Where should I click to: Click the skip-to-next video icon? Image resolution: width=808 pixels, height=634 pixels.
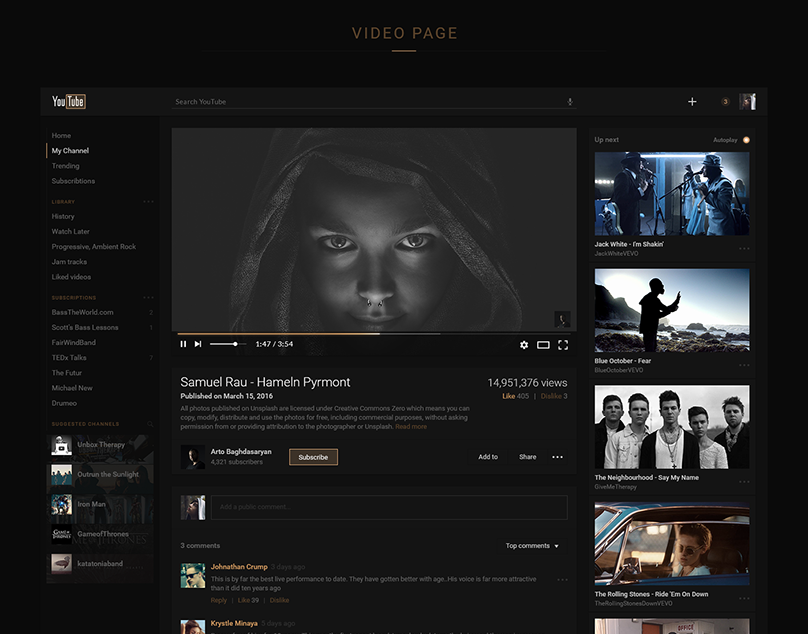click(198, 344)
